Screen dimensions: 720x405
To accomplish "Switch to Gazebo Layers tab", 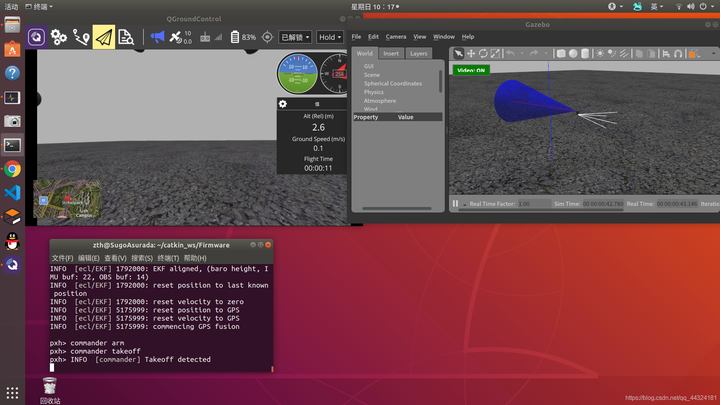I will [418, 53].
